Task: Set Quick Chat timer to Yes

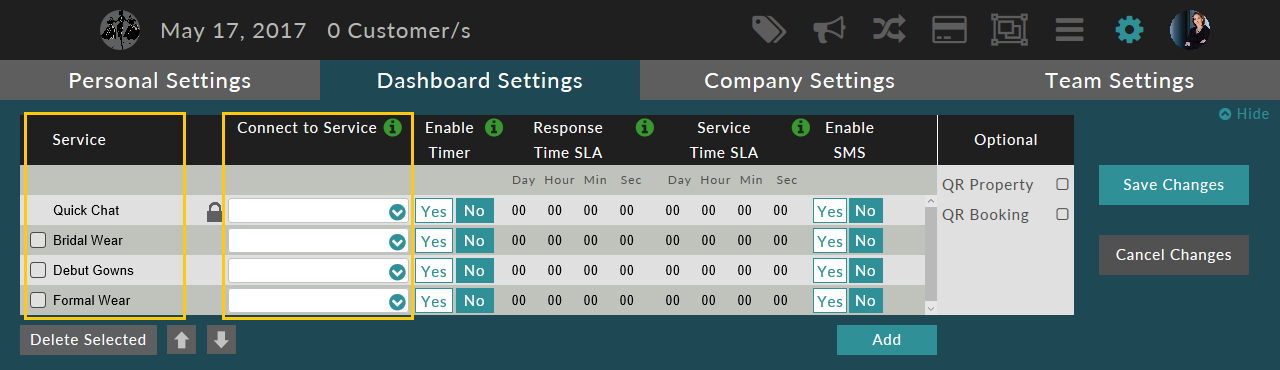Action: click(x=434, y=211)
